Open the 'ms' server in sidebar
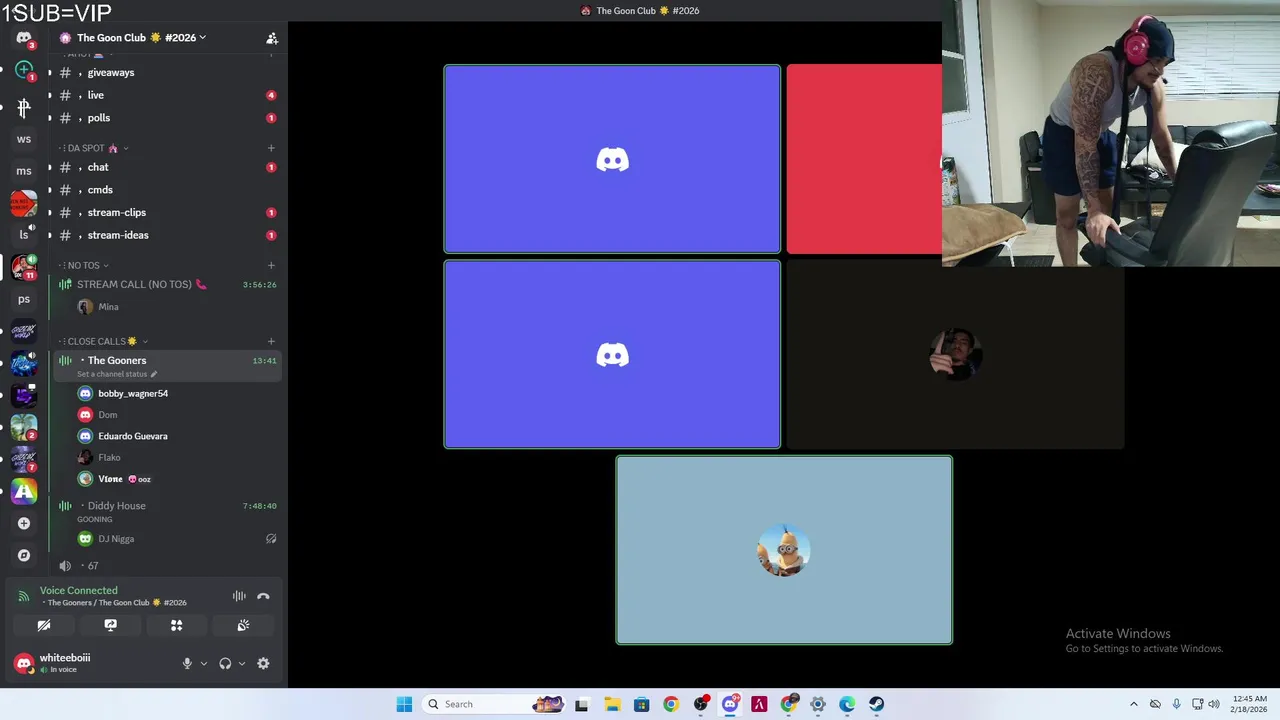The image size is (1280, 720). tap(24, 171)
